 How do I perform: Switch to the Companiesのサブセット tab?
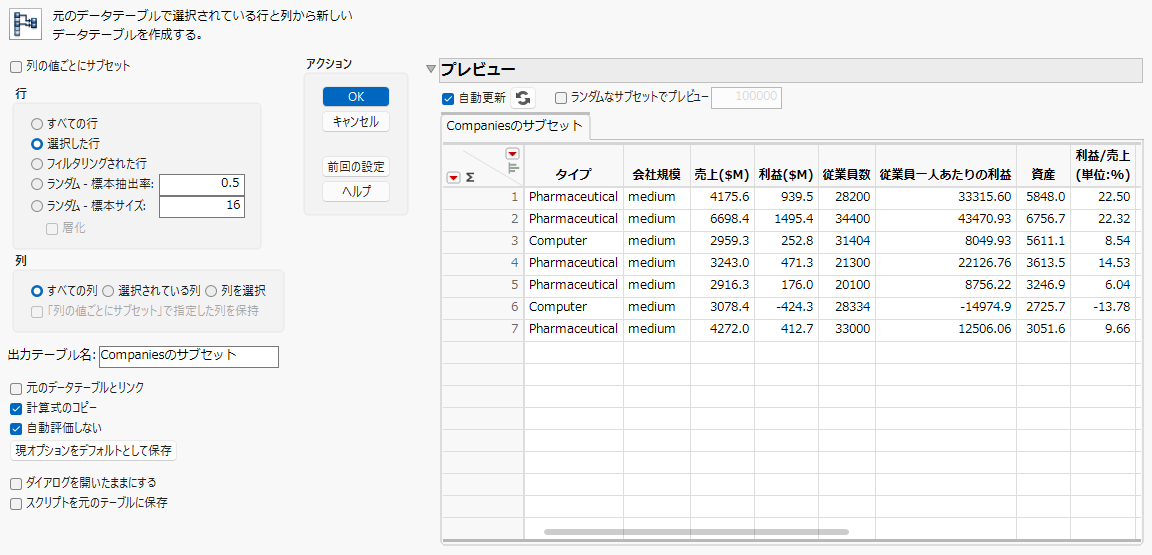(x=515, y=126)
